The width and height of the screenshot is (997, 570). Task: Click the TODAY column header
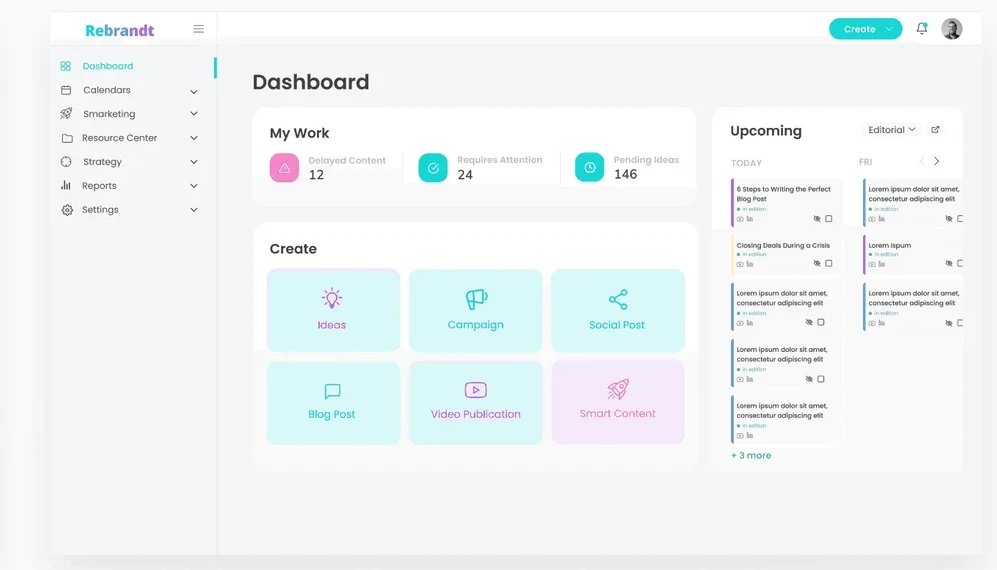pos(746,163)
